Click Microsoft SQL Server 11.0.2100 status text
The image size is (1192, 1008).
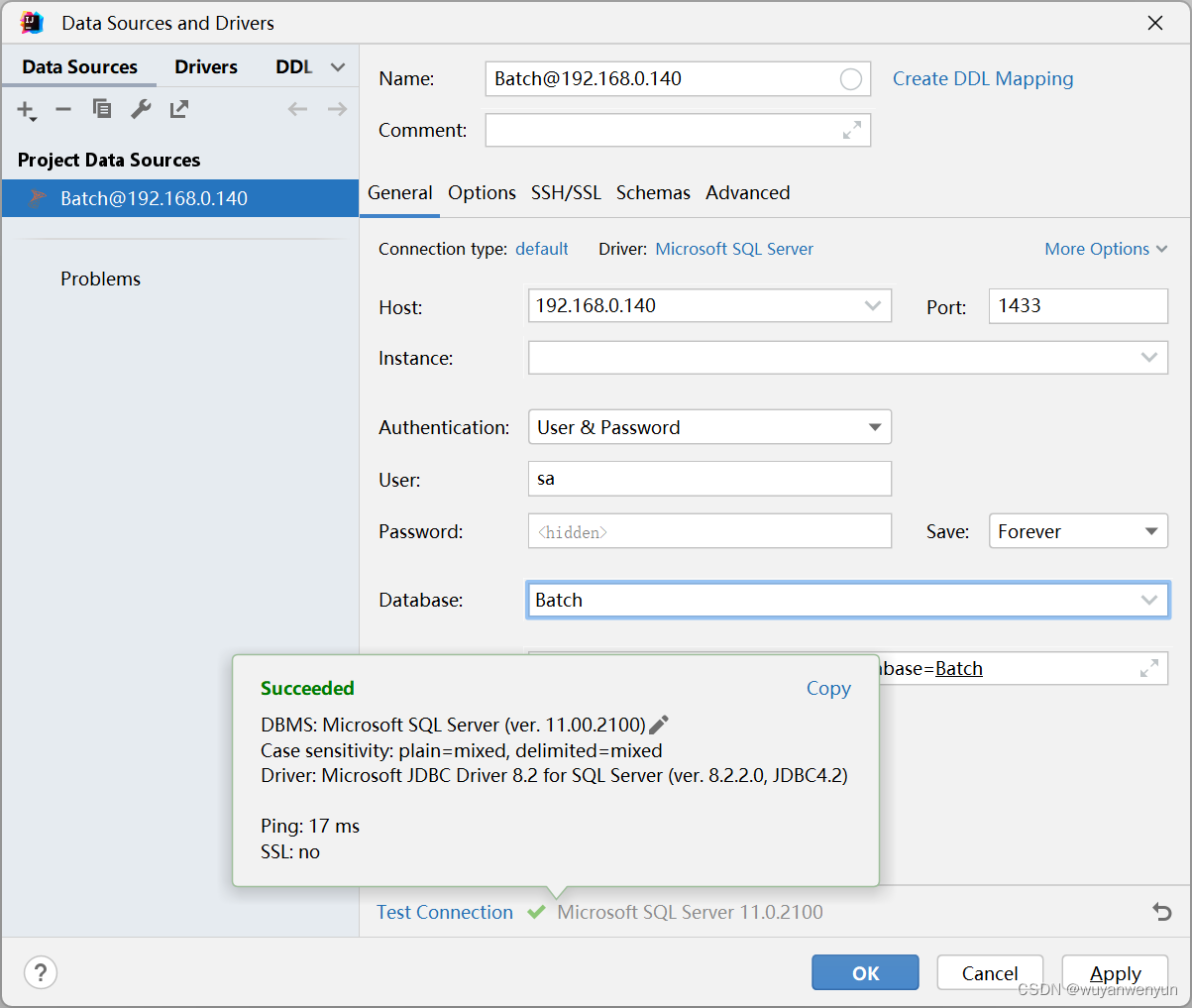pos(690,912)
